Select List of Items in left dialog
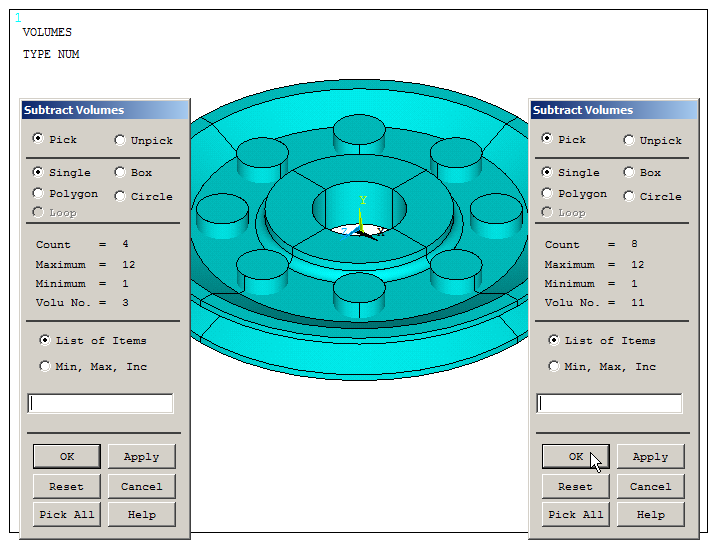 (45, 340)
